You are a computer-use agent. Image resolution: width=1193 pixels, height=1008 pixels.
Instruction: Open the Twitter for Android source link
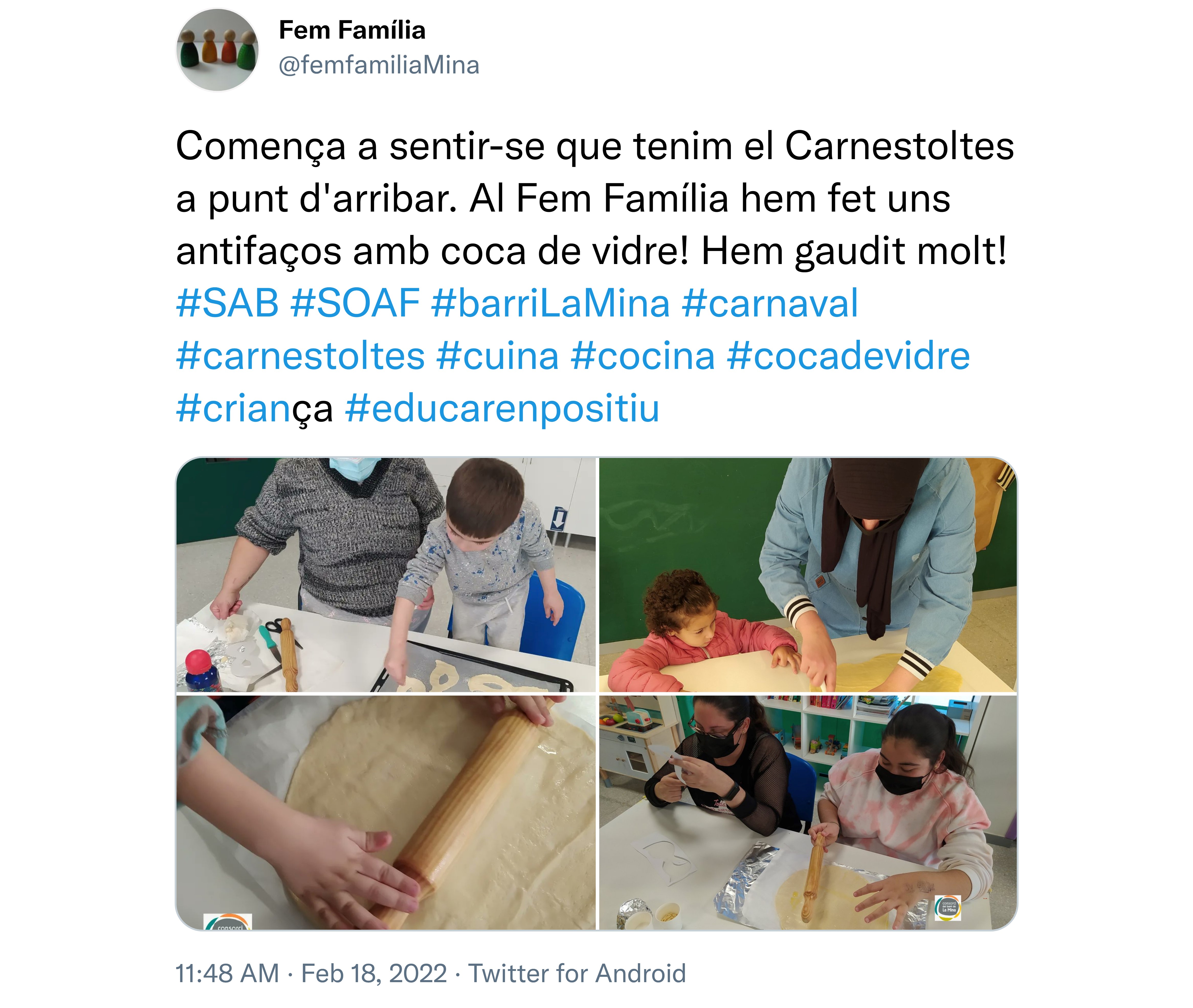click(x=577, y=973)
